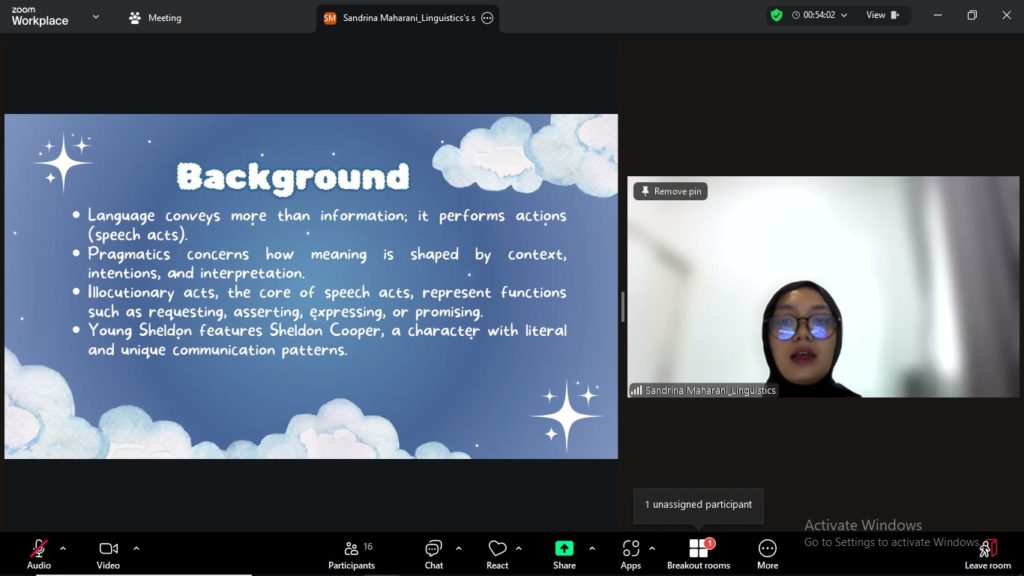Turn on camera with Video button
This screenshot has width=1024, height=576.
point(108,554)
